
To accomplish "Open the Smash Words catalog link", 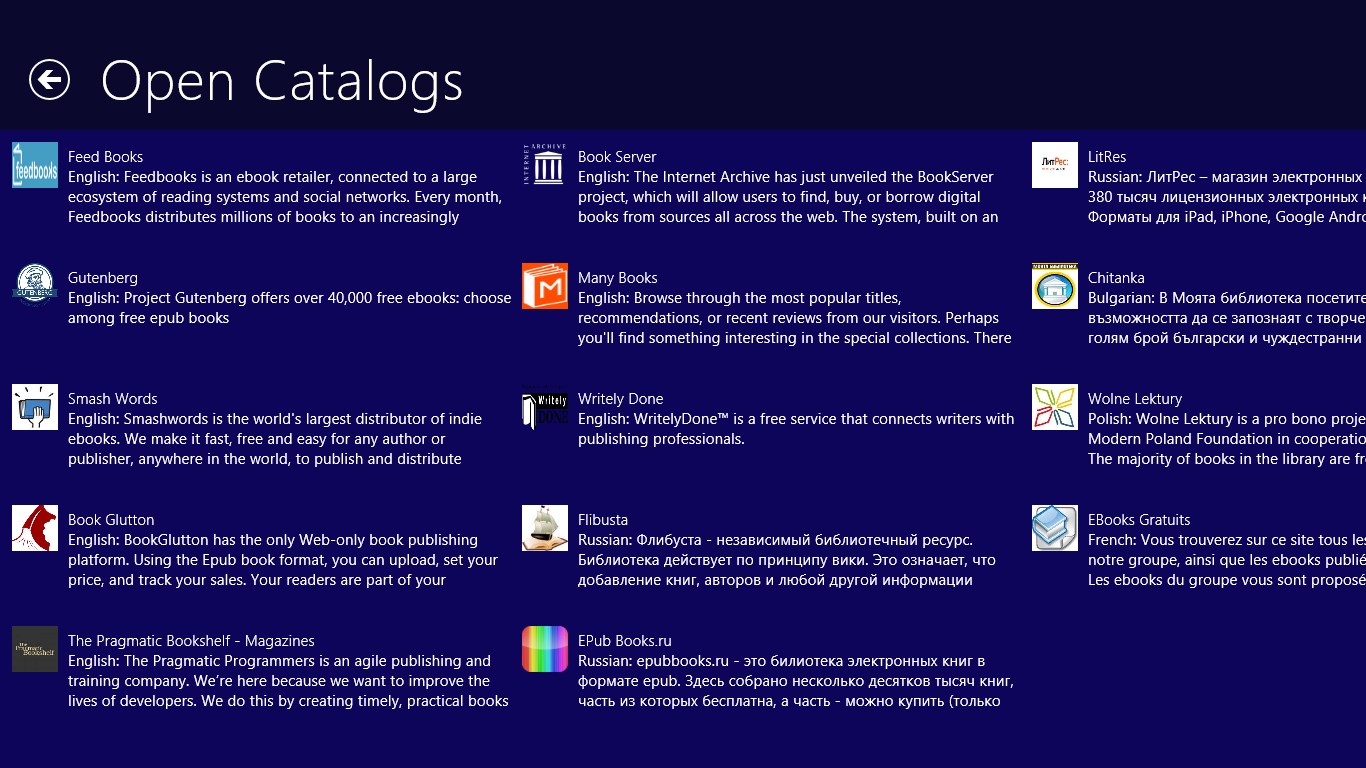I will click(x=112, y=398).
